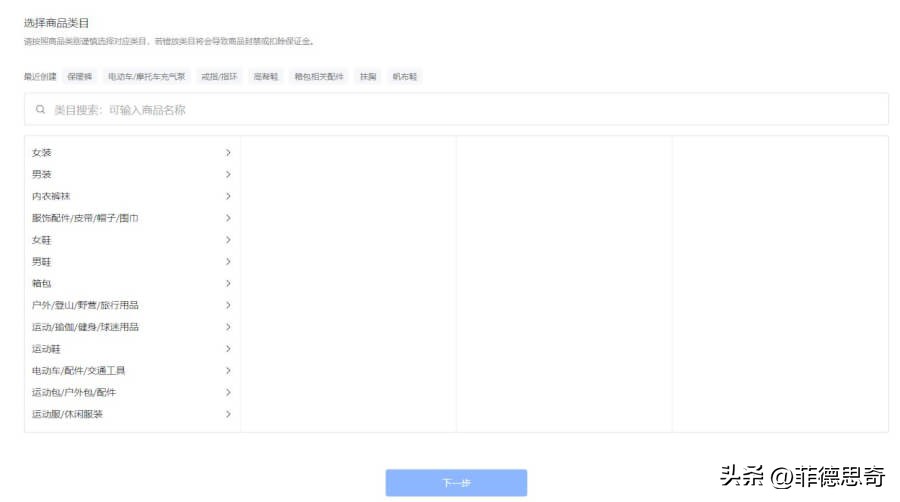Select category 男装
Viewport: 900px width, 502px height.
coord(132,174)
